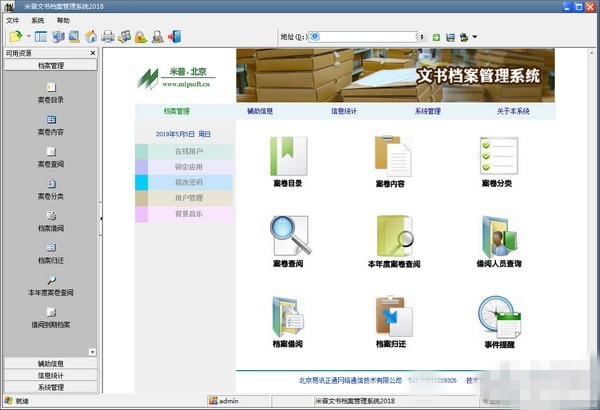Open the large 案卷查阅 magnifier icon
Image resolution: width=600 pixels, height=410 pixels.
pos(290,236)
